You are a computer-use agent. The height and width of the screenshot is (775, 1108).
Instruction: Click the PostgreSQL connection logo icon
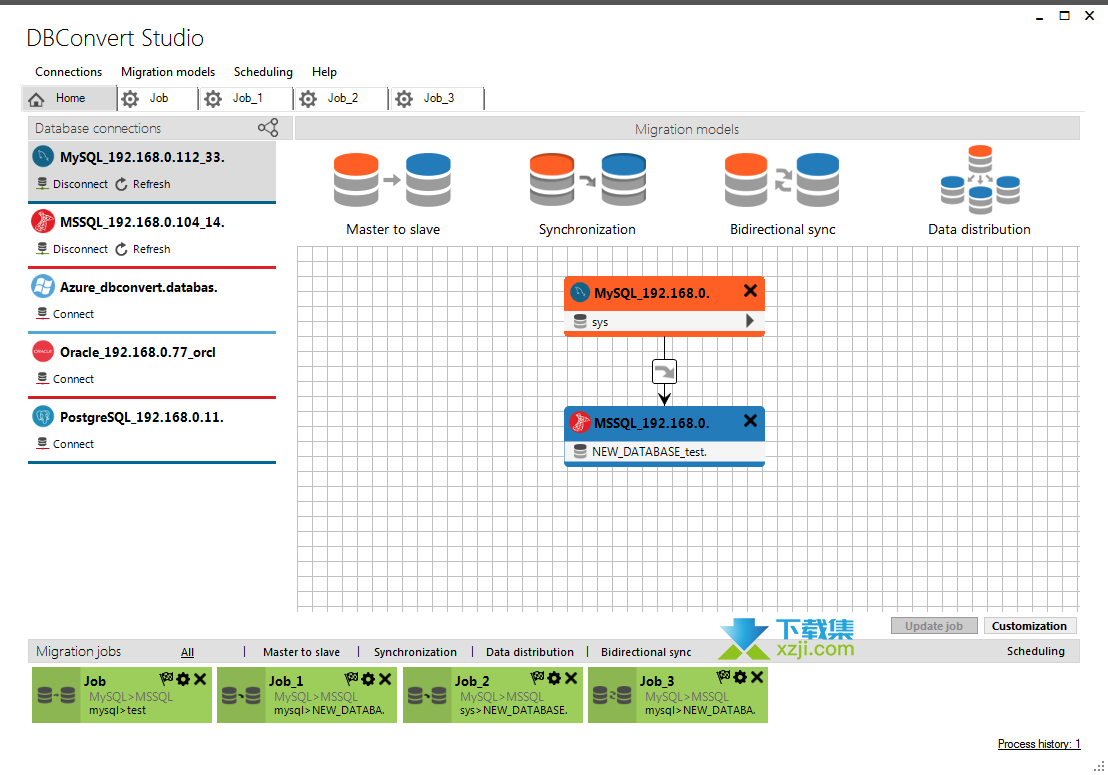click(x=43, y=416)
